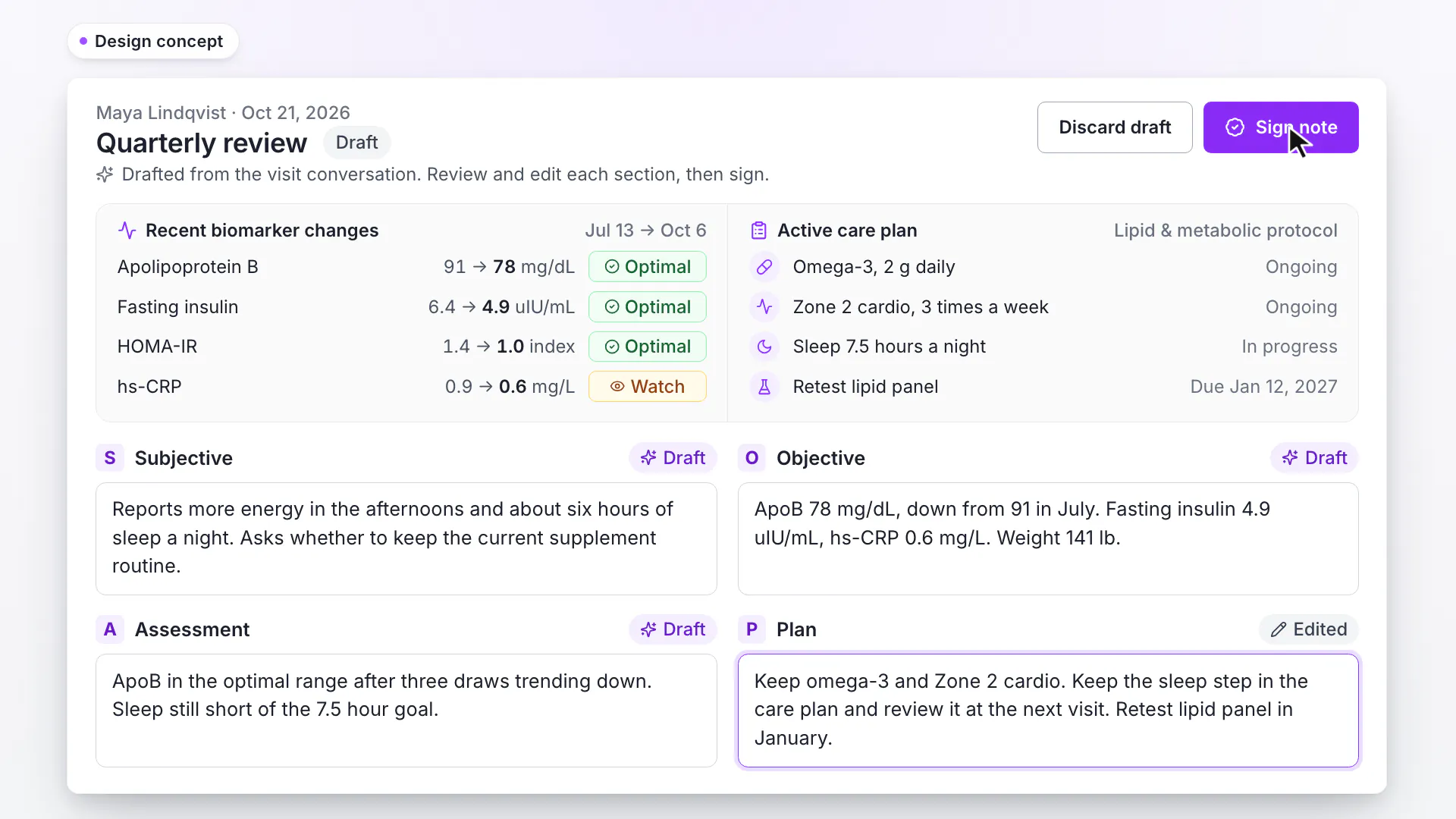Select the Fasting insulin row label
The image size is (1456, 819).
point(177,307)
